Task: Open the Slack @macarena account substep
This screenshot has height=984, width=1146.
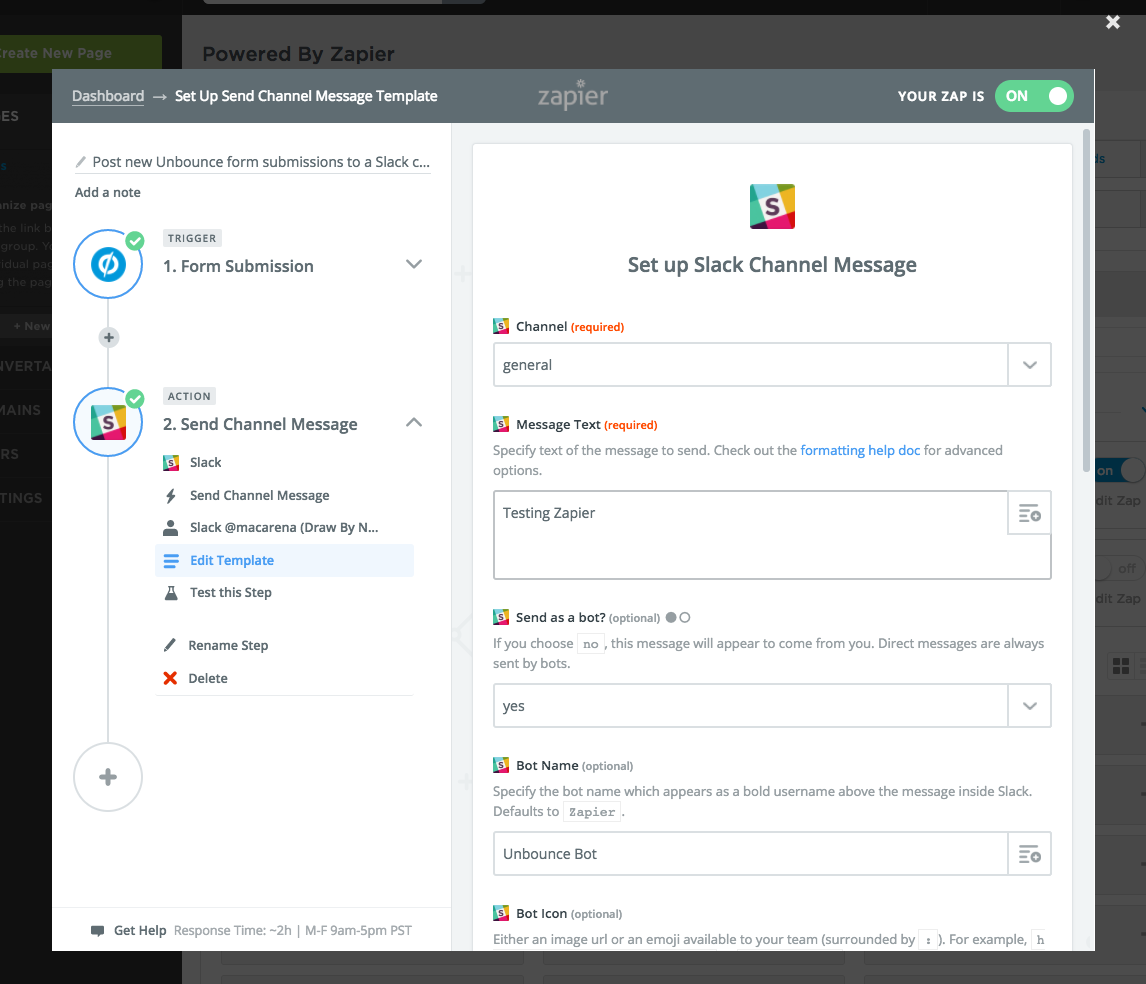Action: click(x=284, y=528)
